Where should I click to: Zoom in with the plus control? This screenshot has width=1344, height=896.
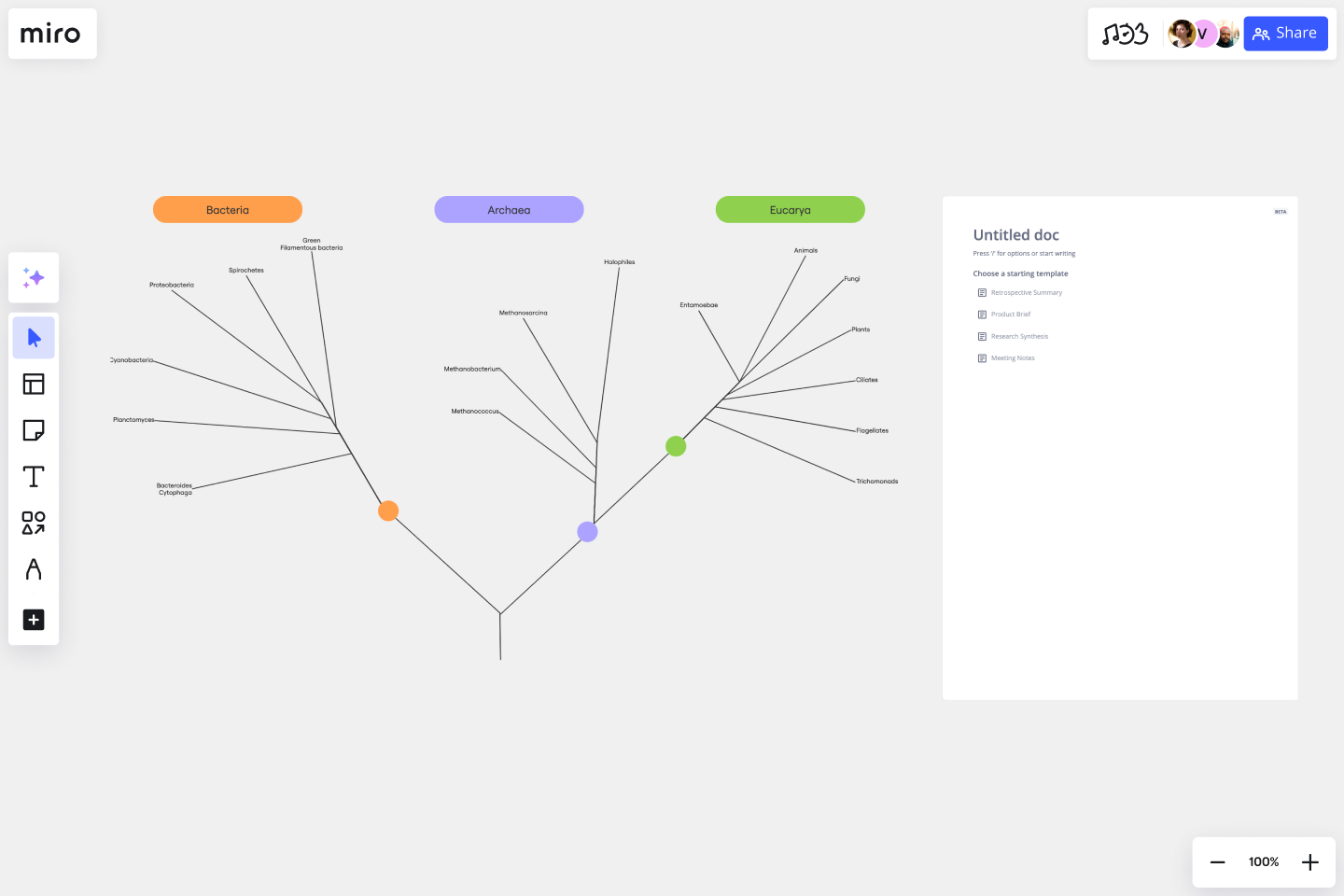(1309, 861)
